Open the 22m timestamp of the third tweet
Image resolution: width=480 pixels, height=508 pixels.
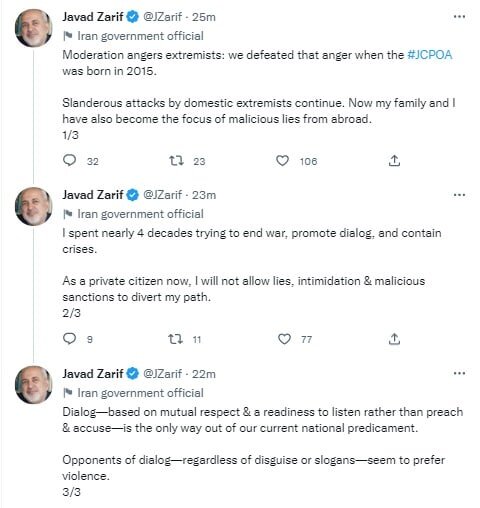(x=204, y=374)
